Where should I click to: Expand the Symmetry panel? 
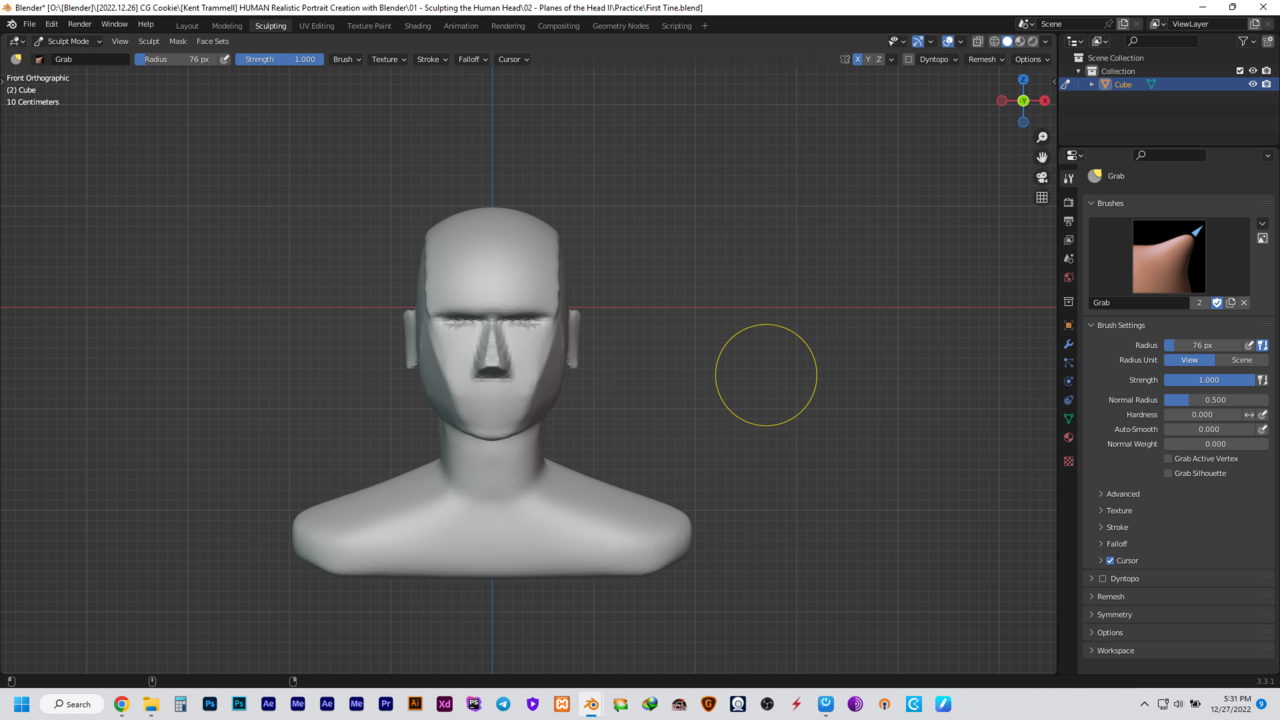[1114, 615]
